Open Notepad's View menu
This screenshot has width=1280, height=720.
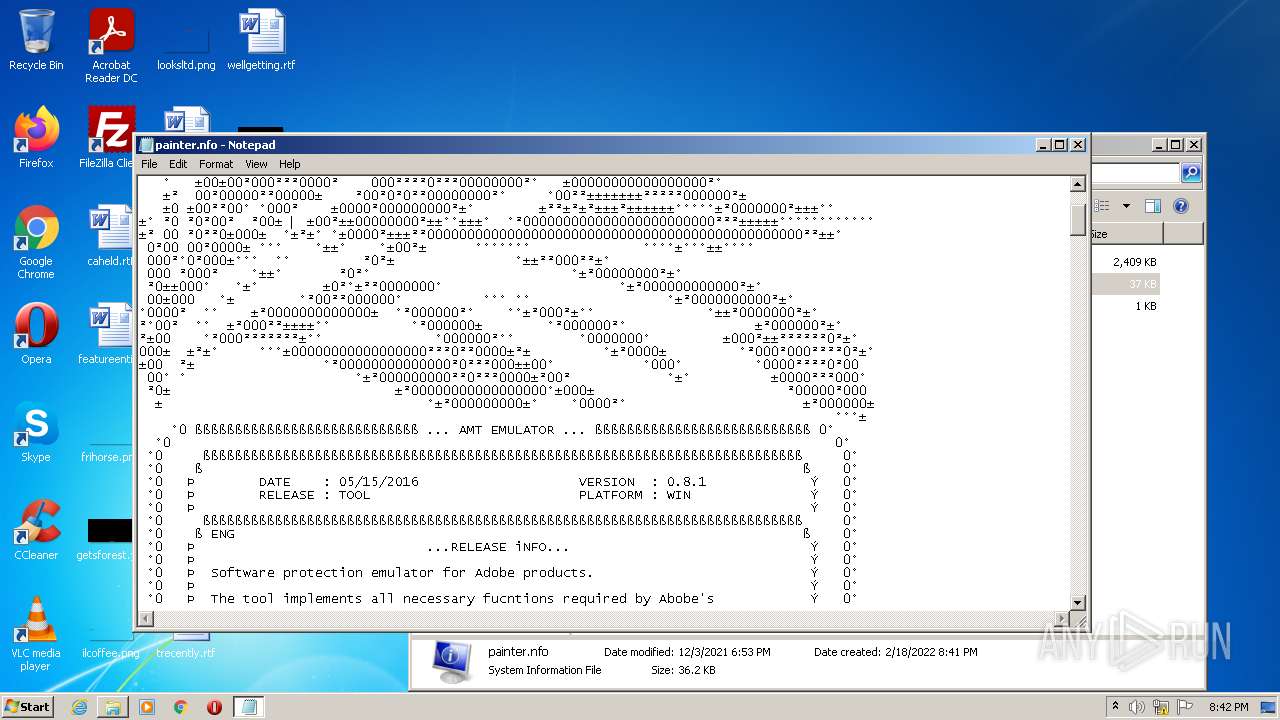pyautogui.click(x=256, y=164)
